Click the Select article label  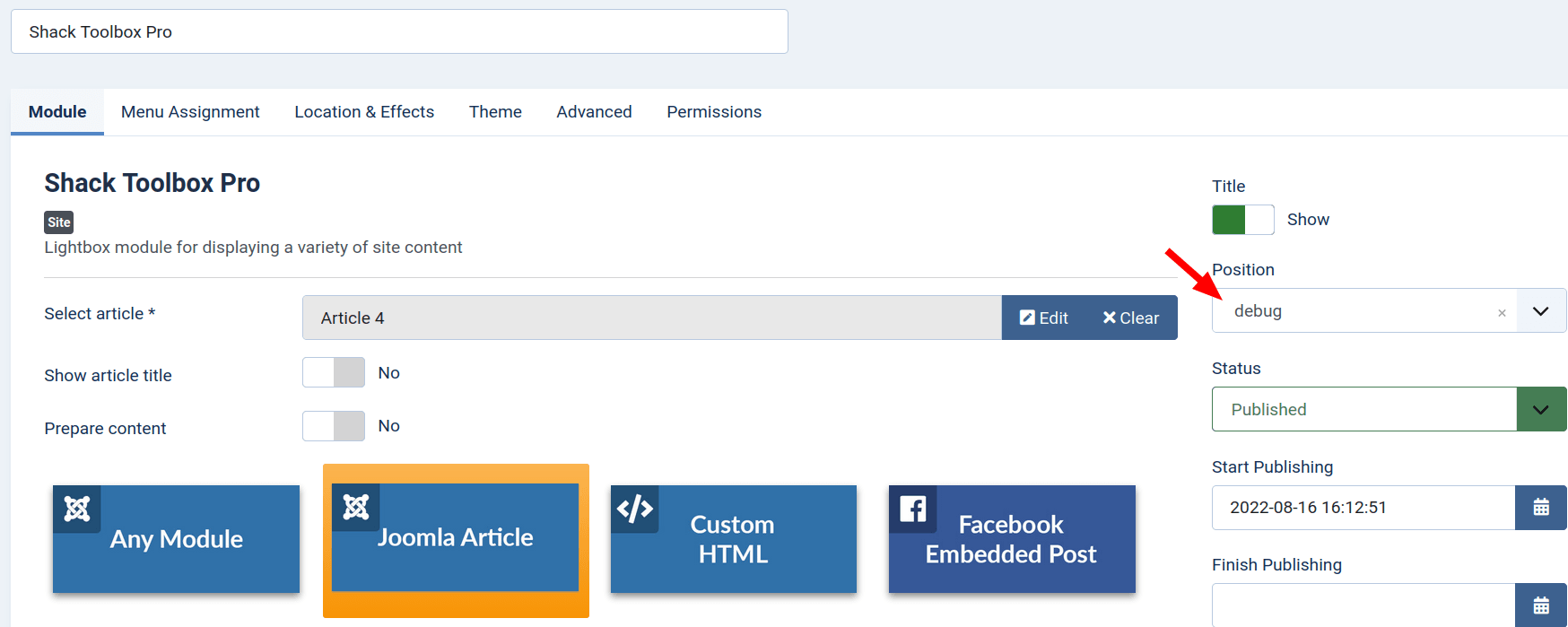pyautogui.click(x=100, y=314)
